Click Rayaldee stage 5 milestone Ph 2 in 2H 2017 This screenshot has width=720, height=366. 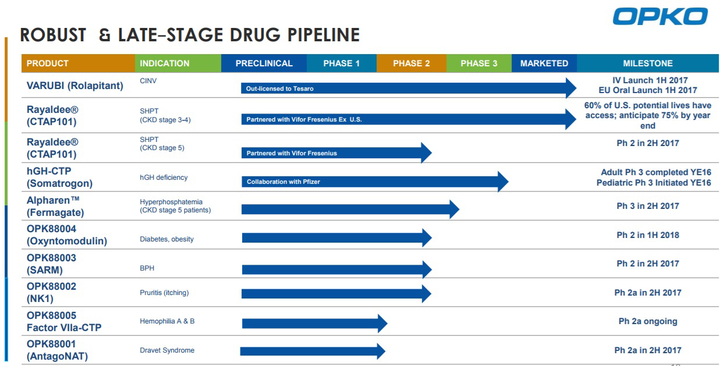tap(648, 143)
